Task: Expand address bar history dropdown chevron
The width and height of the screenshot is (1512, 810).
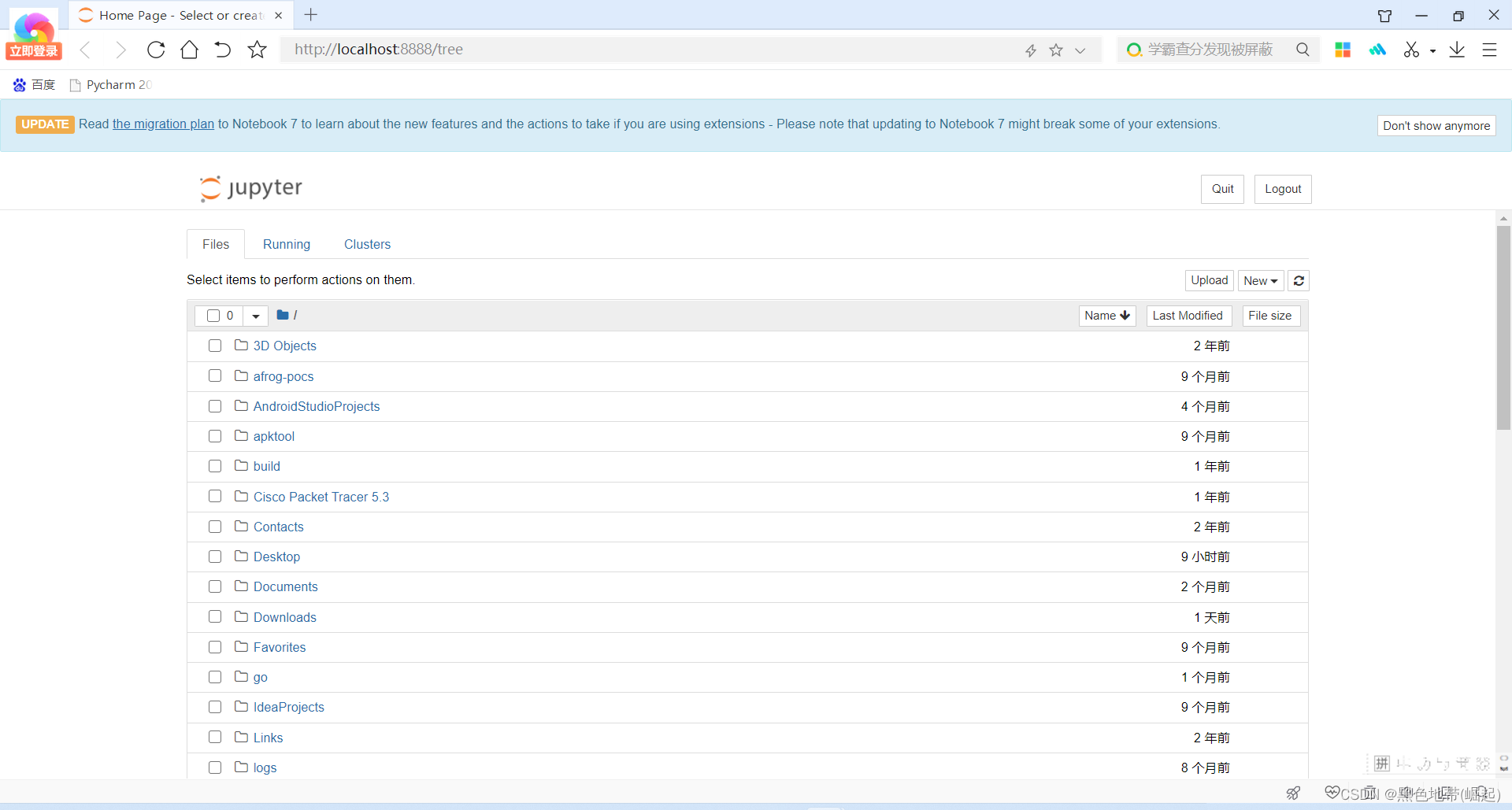Action: (1080, 50)
